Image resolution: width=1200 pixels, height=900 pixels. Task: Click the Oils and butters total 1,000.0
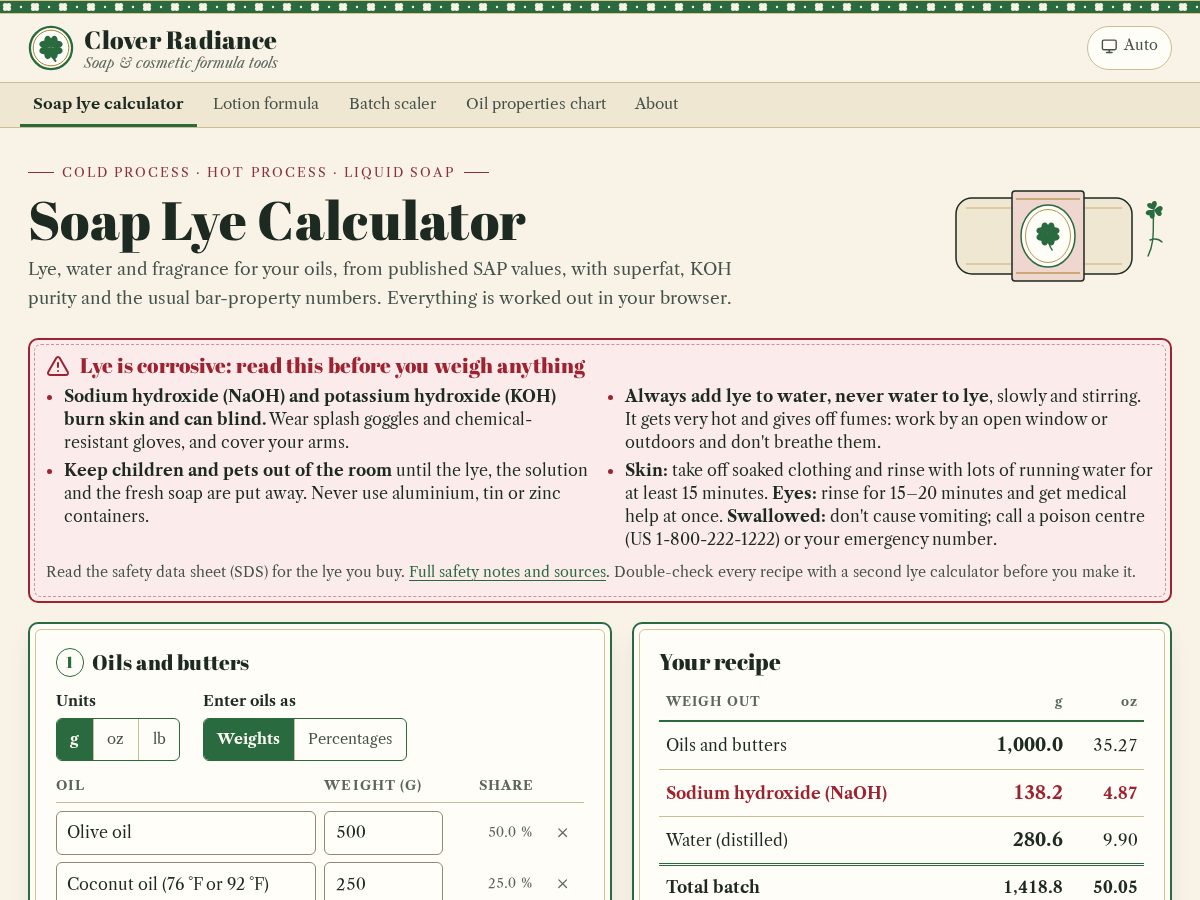[1030, 745]
